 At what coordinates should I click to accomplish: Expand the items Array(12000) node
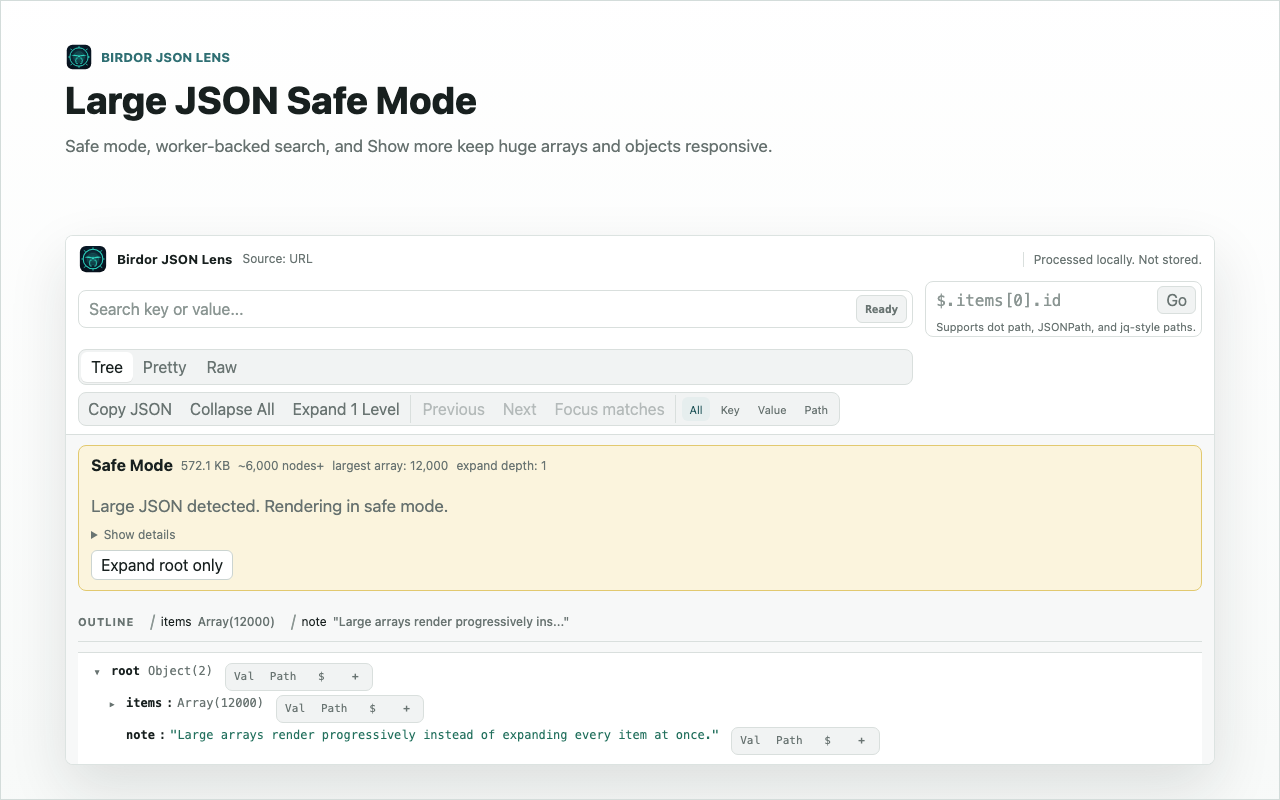pyautogui.click(x=112, y=704)
